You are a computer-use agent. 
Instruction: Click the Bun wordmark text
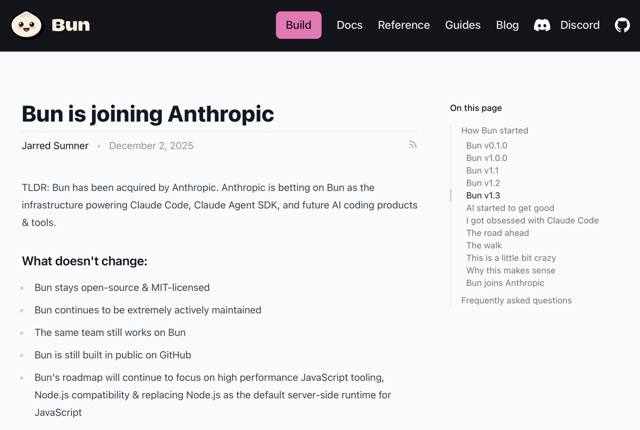[70, 25]
